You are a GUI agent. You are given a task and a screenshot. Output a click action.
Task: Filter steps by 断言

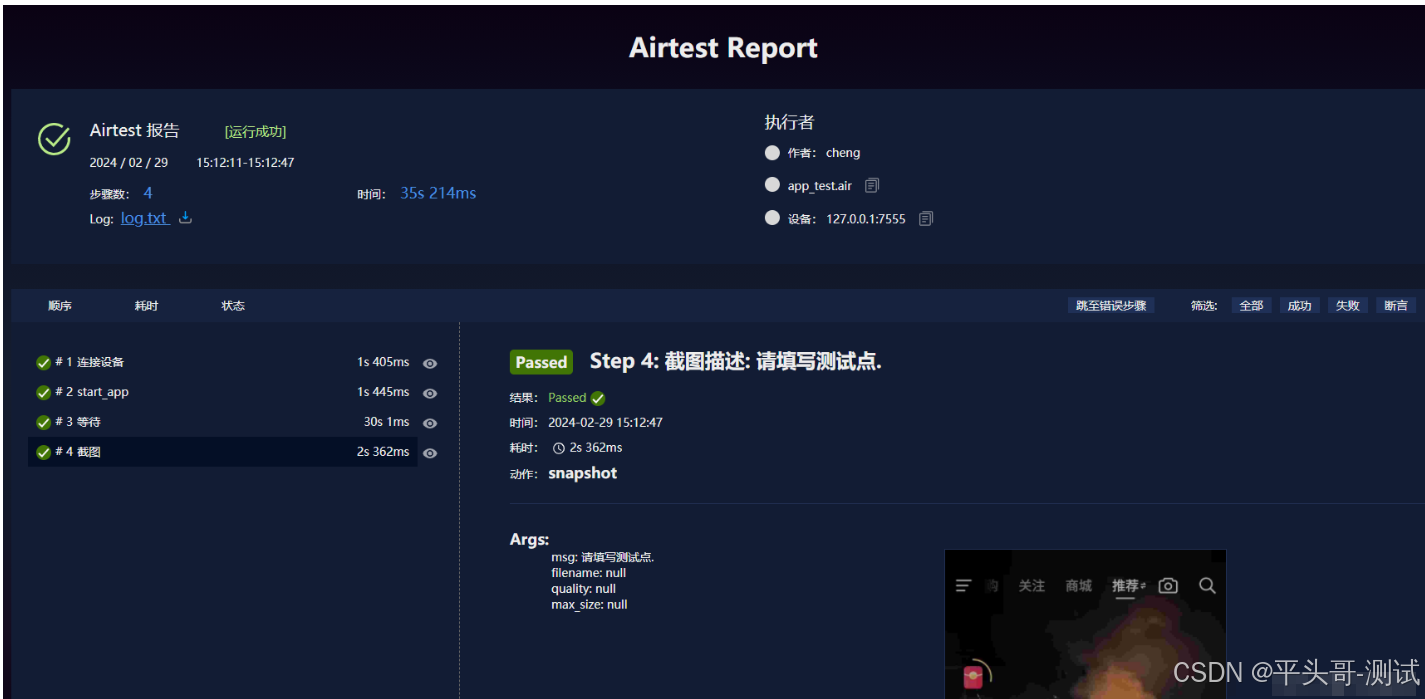pos(1396,306)
